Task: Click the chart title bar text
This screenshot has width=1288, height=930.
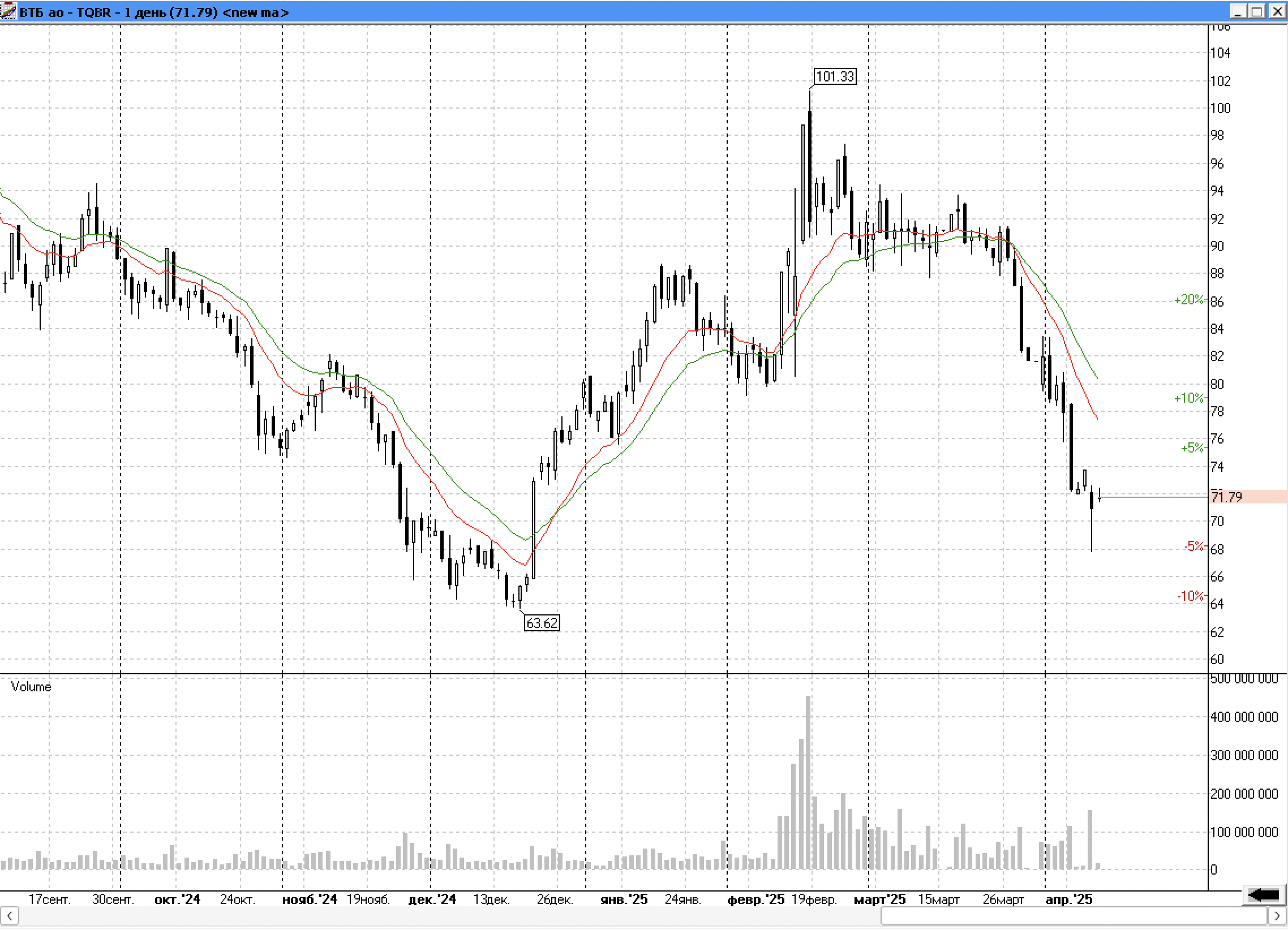Action: click(153, 12)
